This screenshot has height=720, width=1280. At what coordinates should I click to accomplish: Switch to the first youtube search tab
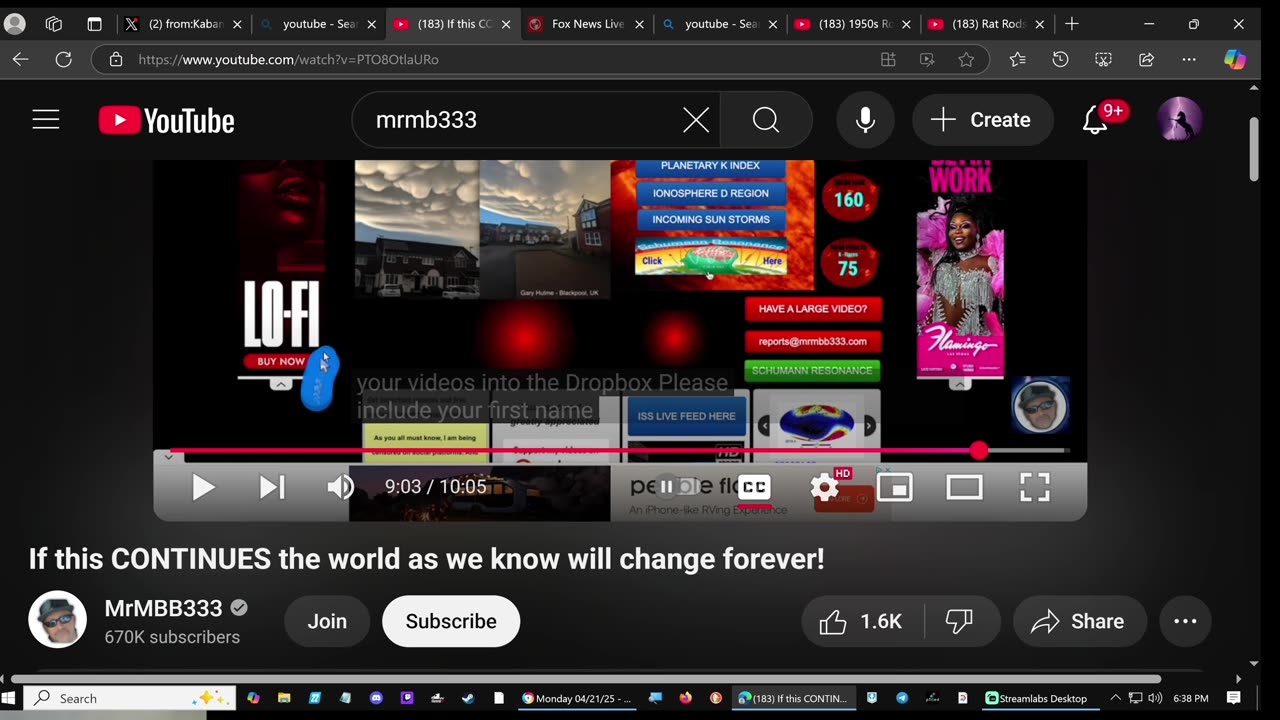click(x=318, y=24)
